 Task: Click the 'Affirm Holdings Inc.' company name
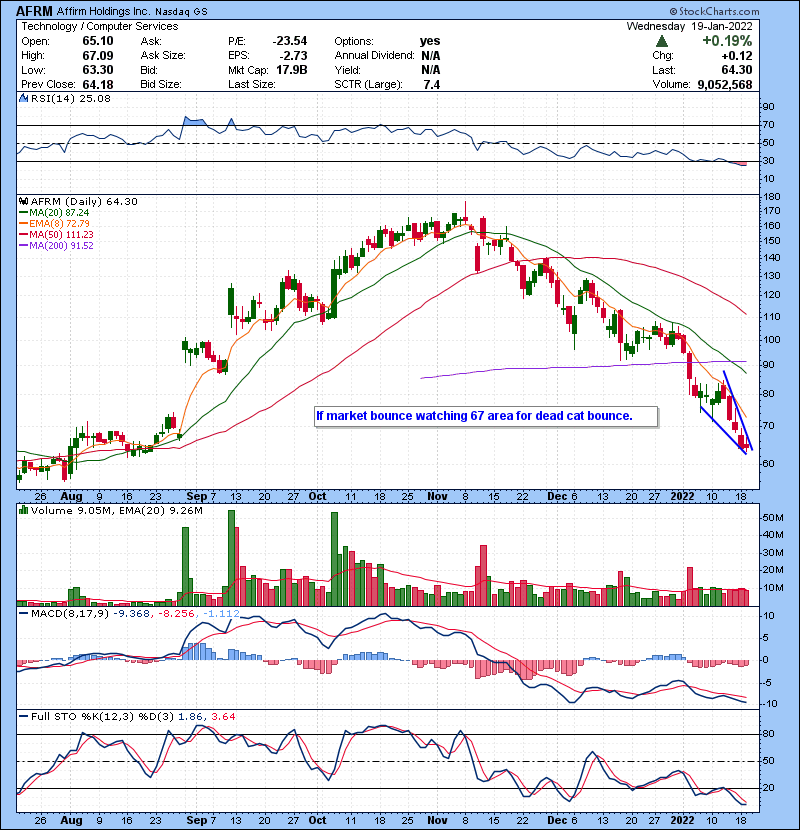[x=103, y=11]
